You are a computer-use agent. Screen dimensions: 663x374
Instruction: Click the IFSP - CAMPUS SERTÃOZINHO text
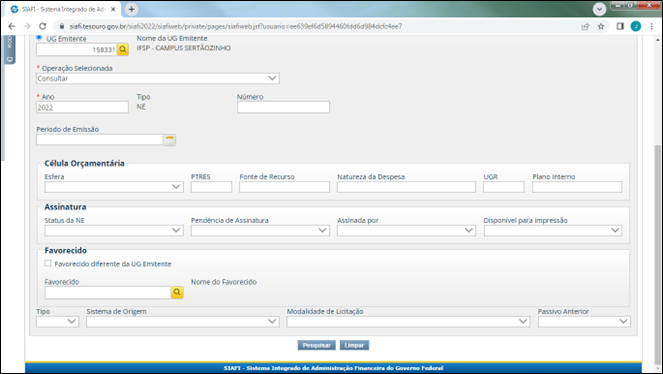tap(184, 48)
